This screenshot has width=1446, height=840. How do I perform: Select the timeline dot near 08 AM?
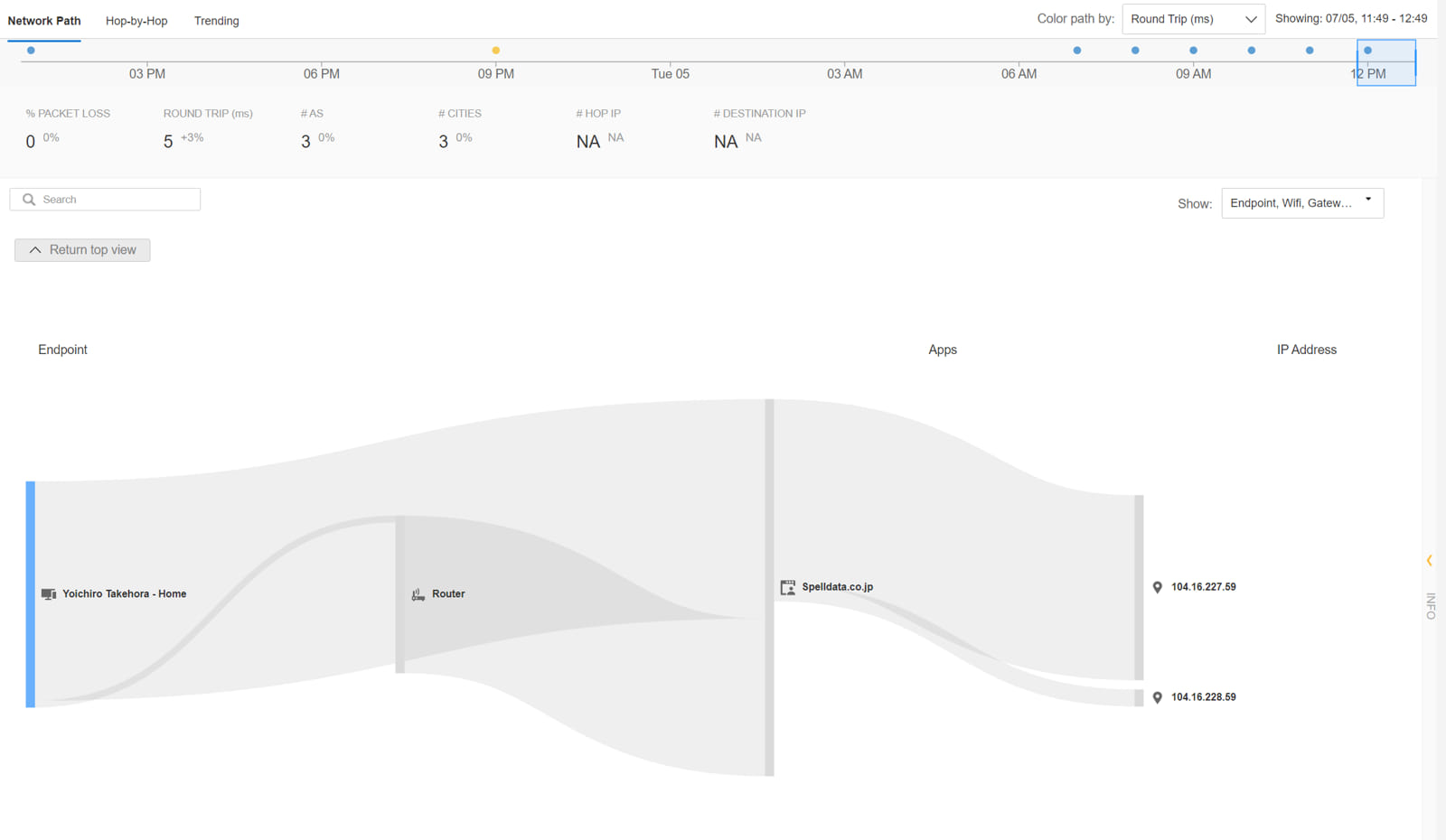tap(1135, 51)
